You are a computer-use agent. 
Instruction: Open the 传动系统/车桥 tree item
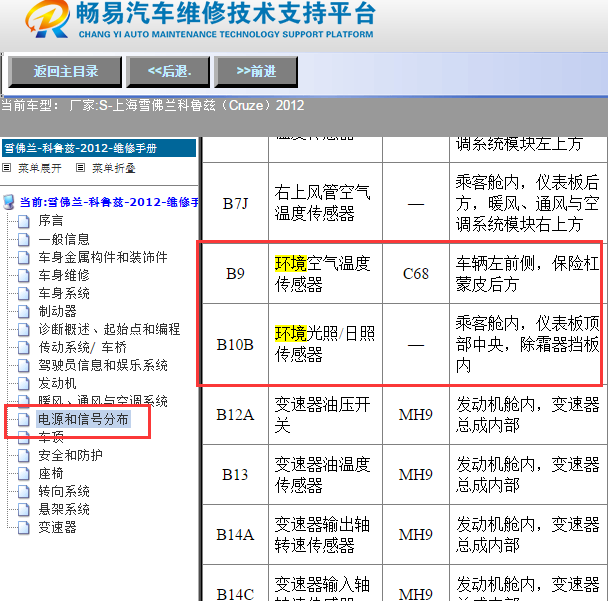(x=82, y=347)
